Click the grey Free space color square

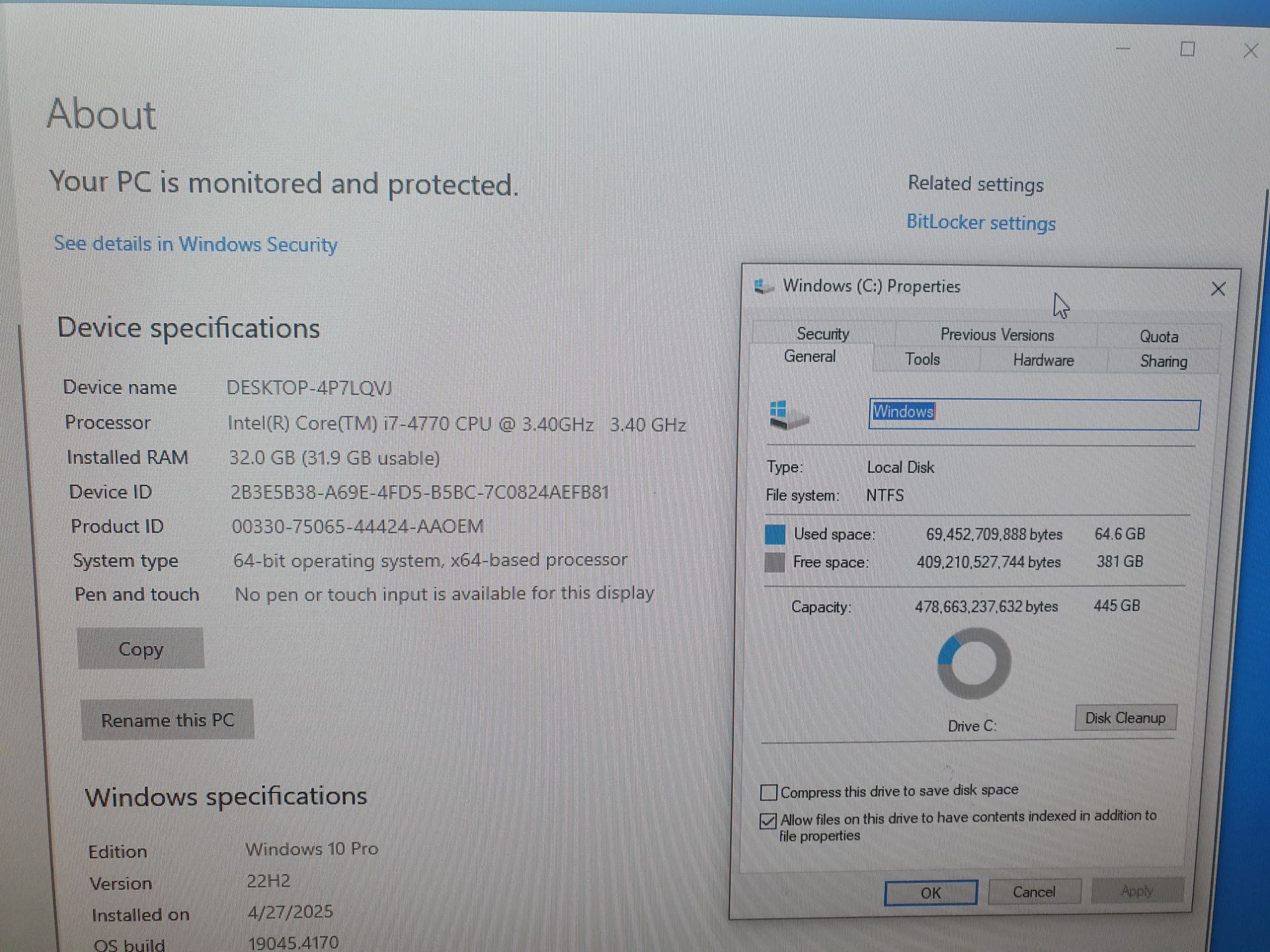[x=774, y=562]
